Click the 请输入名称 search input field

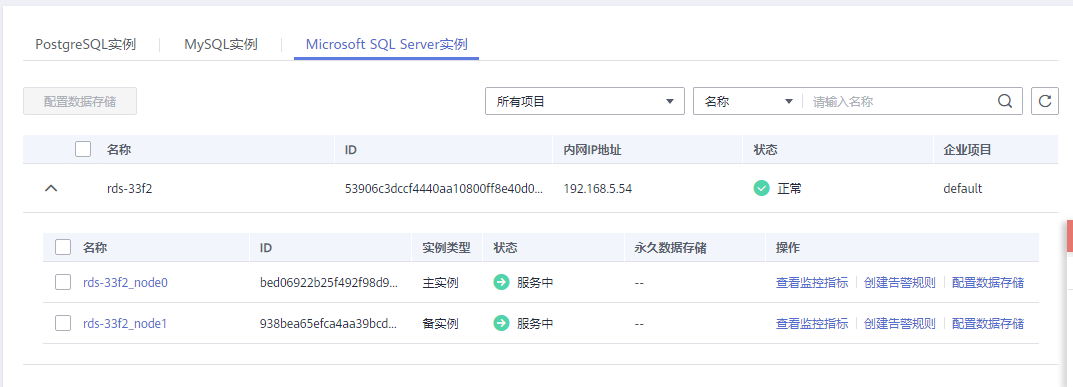pyautogui.click(x=899, y=101)
